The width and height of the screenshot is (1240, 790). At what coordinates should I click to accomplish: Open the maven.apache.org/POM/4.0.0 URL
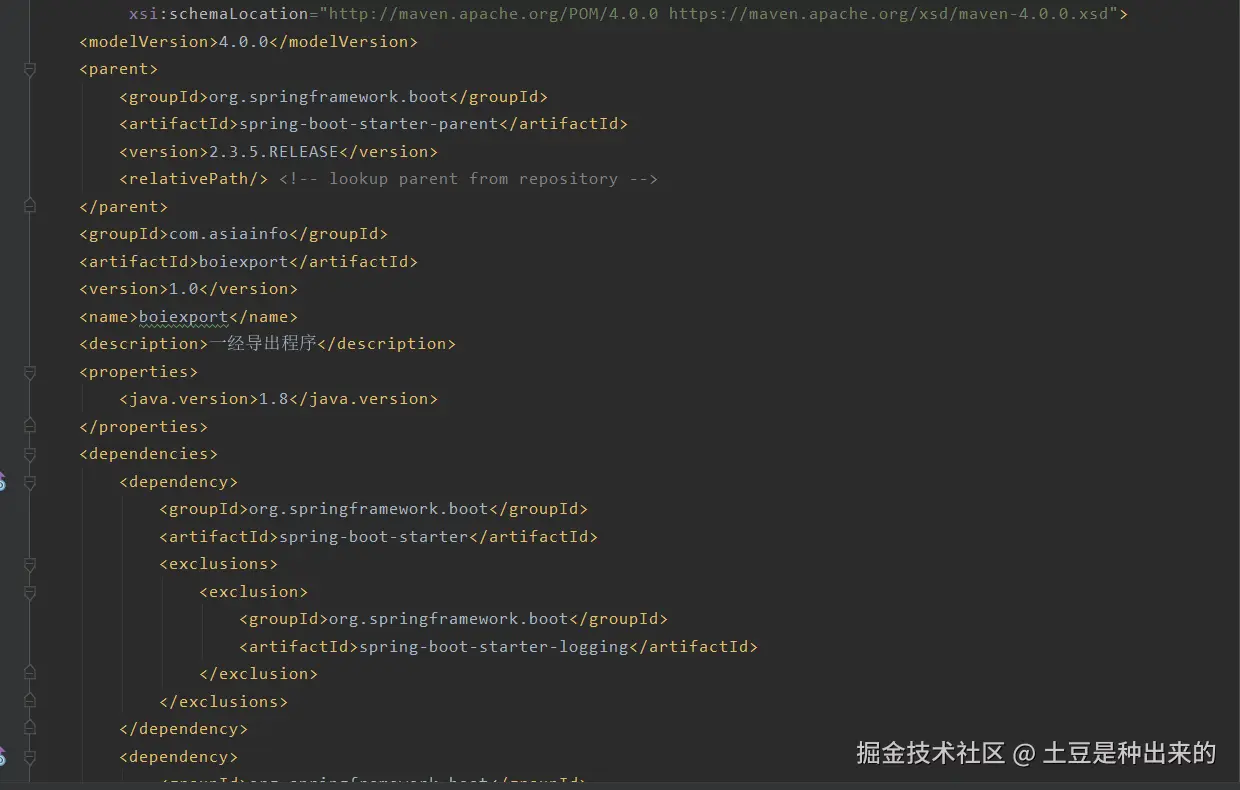[x=493, y=14]
